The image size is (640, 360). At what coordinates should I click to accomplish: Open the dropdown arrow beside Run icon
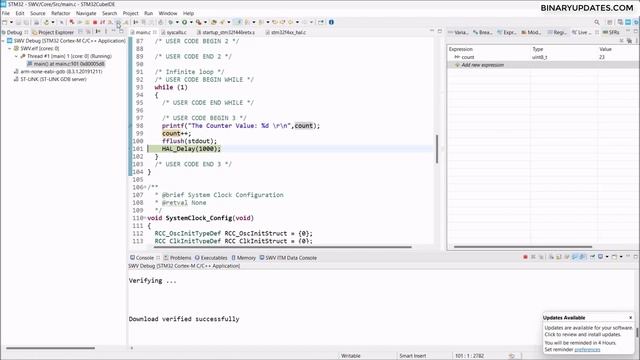pos(191,22)
